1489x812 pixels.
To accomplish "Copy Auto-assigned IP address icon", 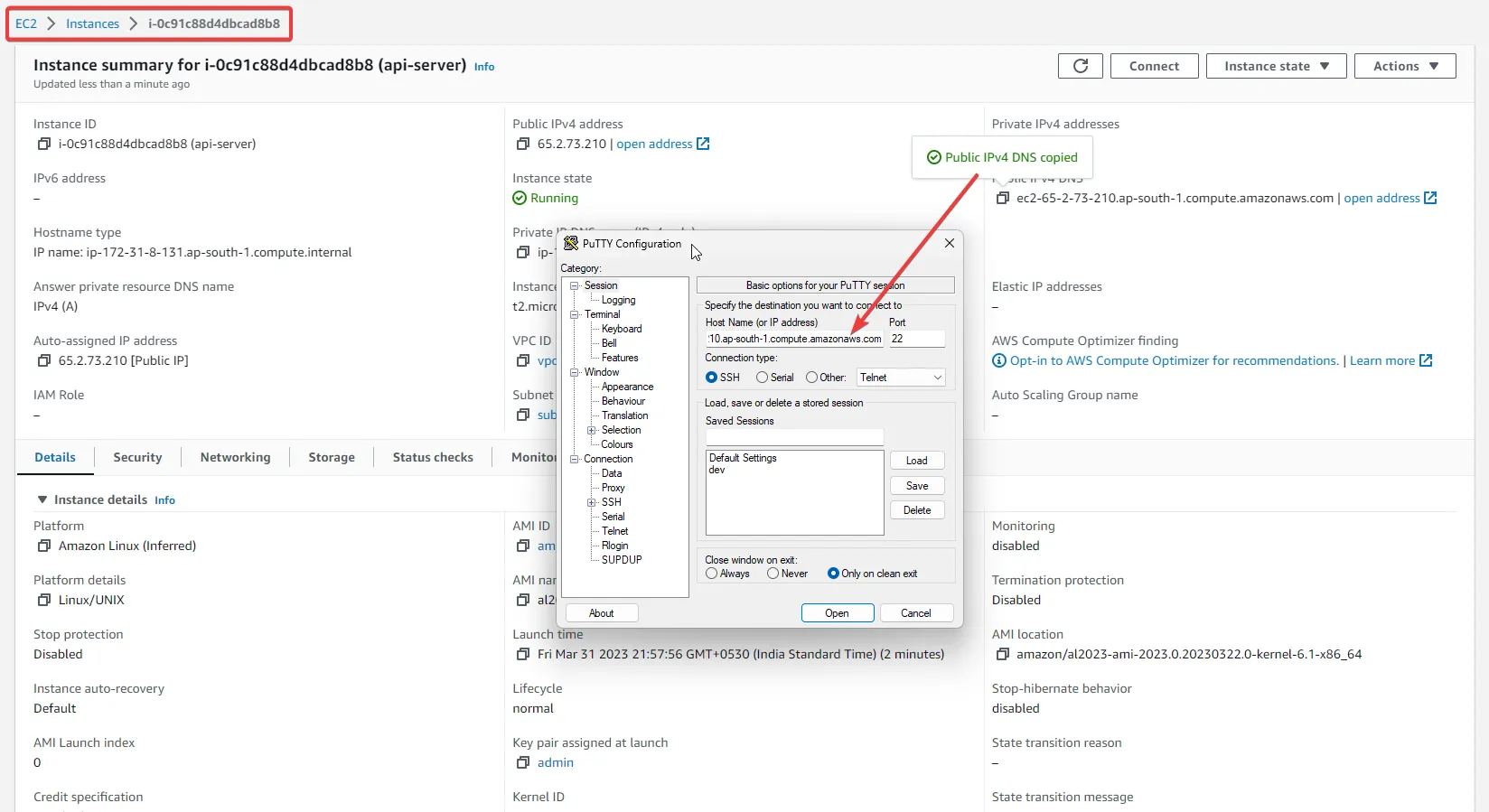I will [x=43, y=360].
